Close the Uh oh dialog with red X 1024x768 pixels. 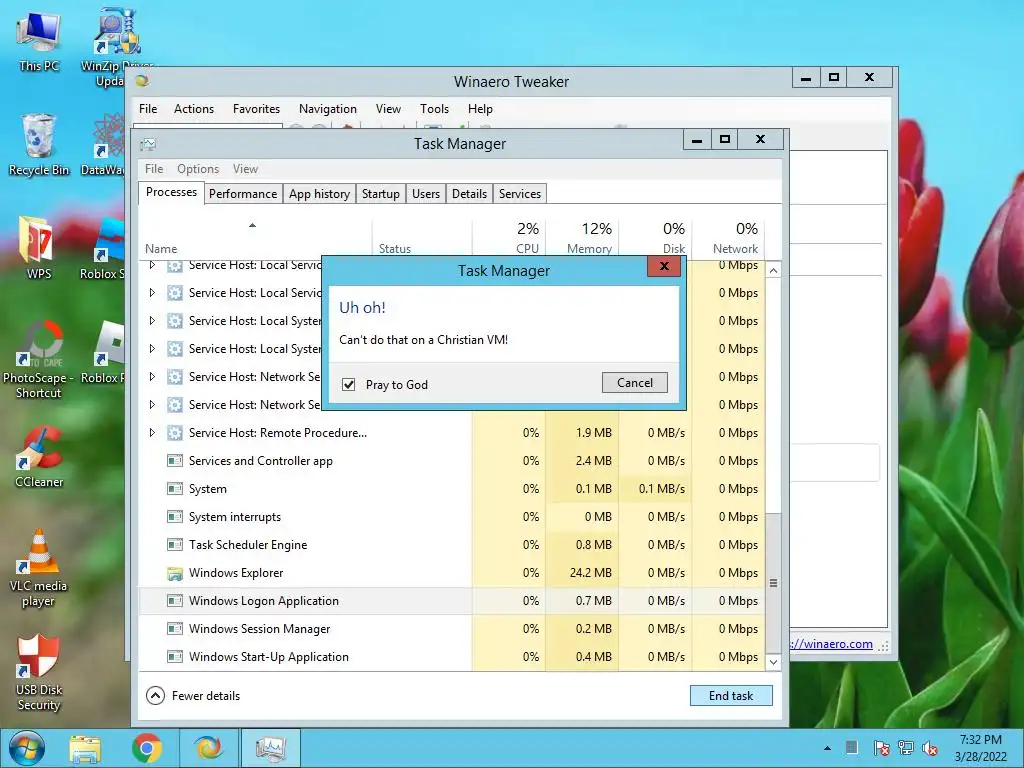(664, 266)
